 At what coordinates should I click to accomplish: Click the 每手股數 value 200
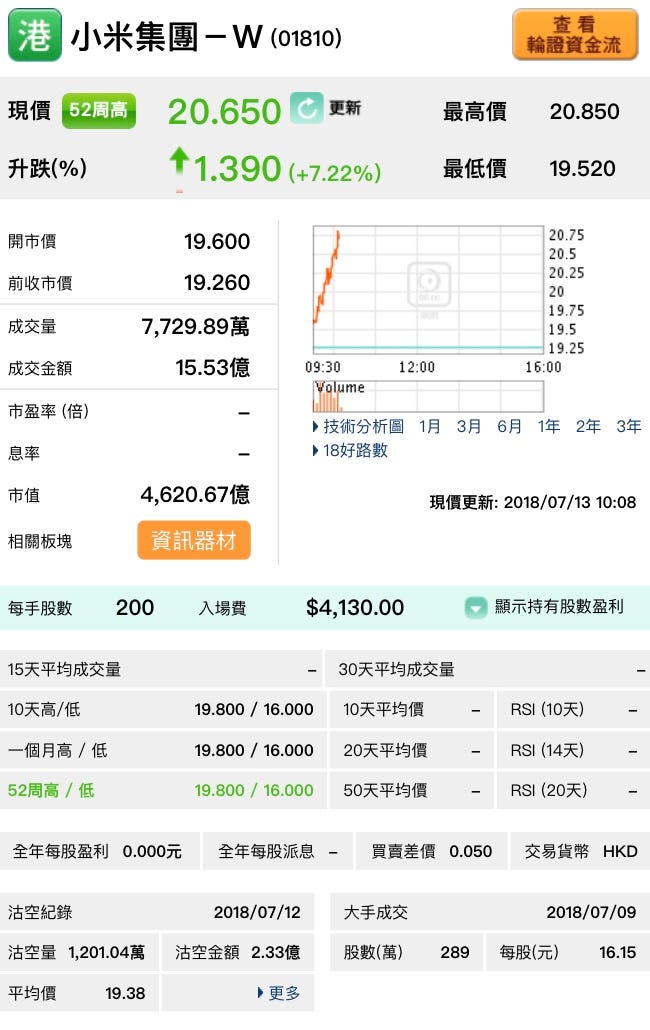135,608
